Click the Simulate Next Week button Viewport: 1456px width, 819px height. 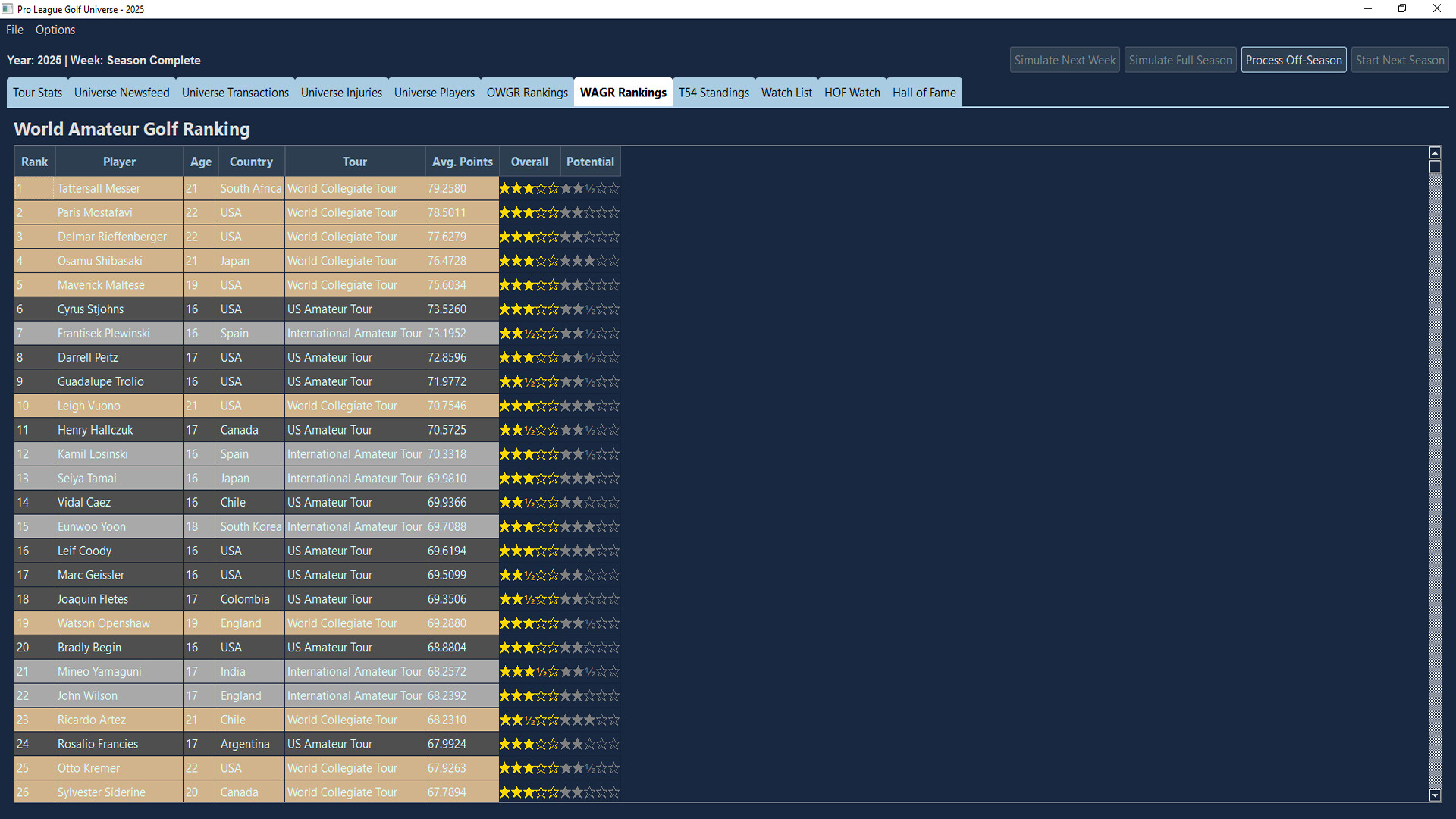pos(1064,60)
